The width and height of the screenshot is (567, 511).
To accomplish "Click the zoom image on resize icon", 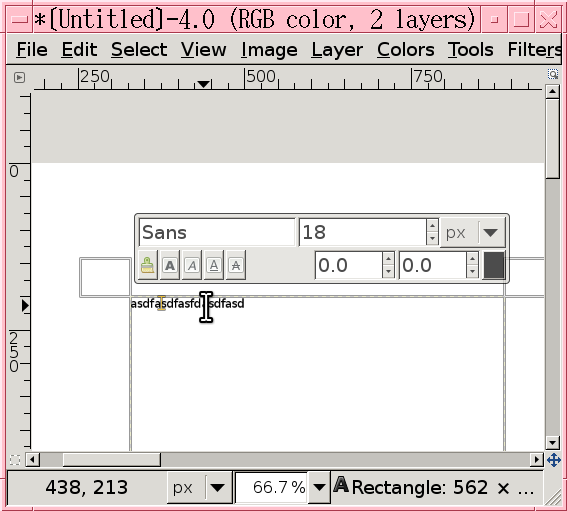I will tap(553, 75).
